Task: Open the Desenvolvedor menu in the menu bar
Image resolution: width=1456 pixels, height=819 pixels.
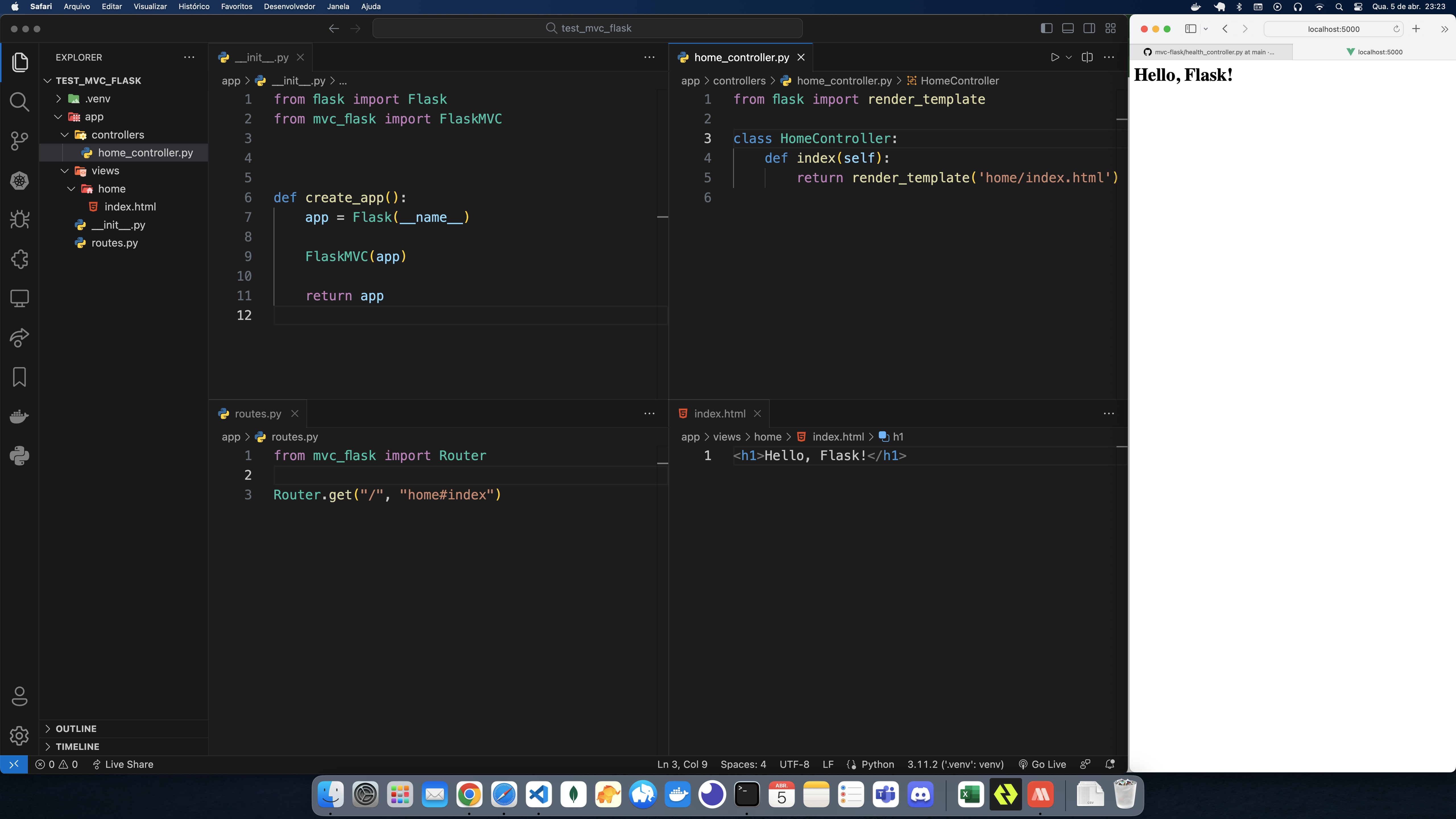Action: 289,7
